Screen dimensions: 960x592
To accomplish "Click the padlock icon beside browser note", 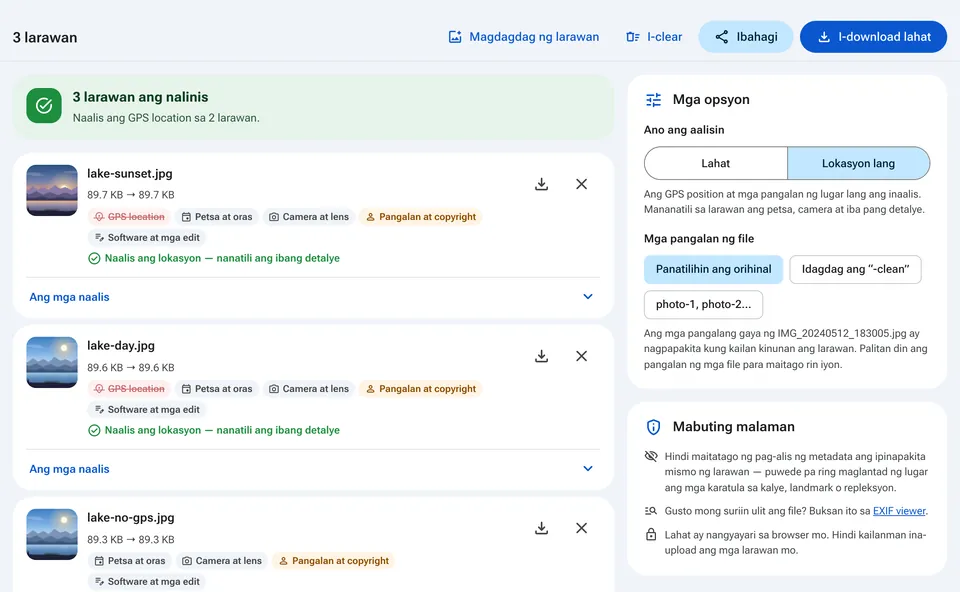I will (651, 534).
